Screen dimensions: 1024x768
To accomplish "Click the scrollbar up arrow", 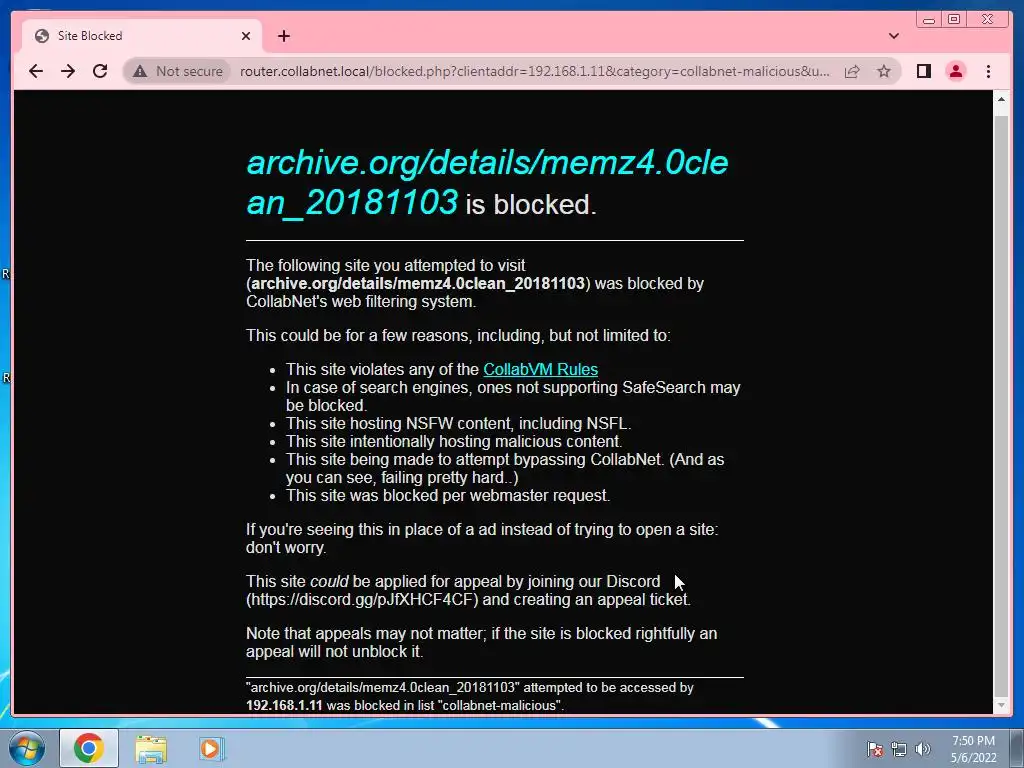I will [x=1000, y=99].
